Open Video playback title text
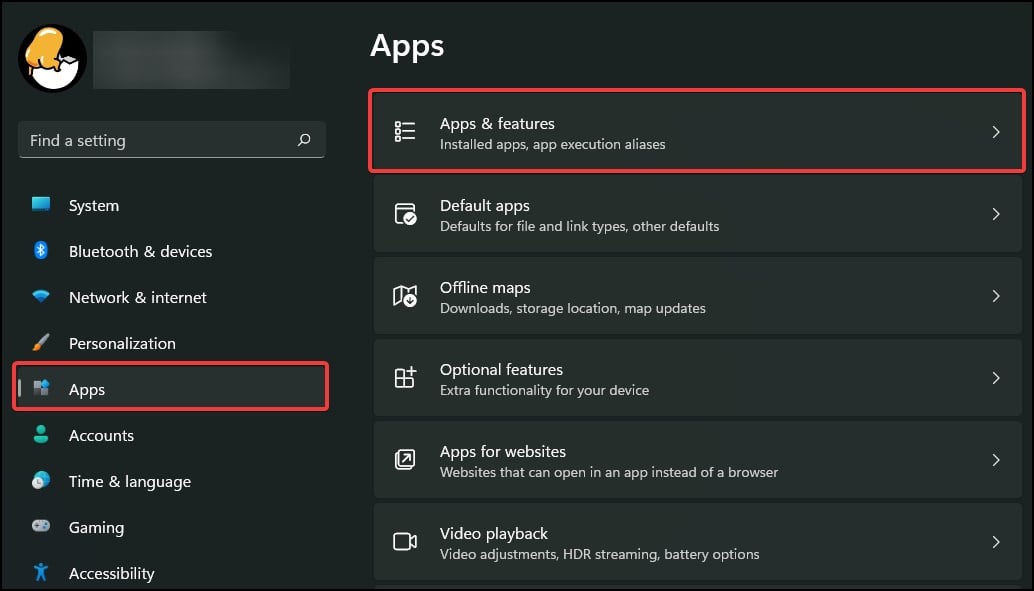 click(494, 533)
